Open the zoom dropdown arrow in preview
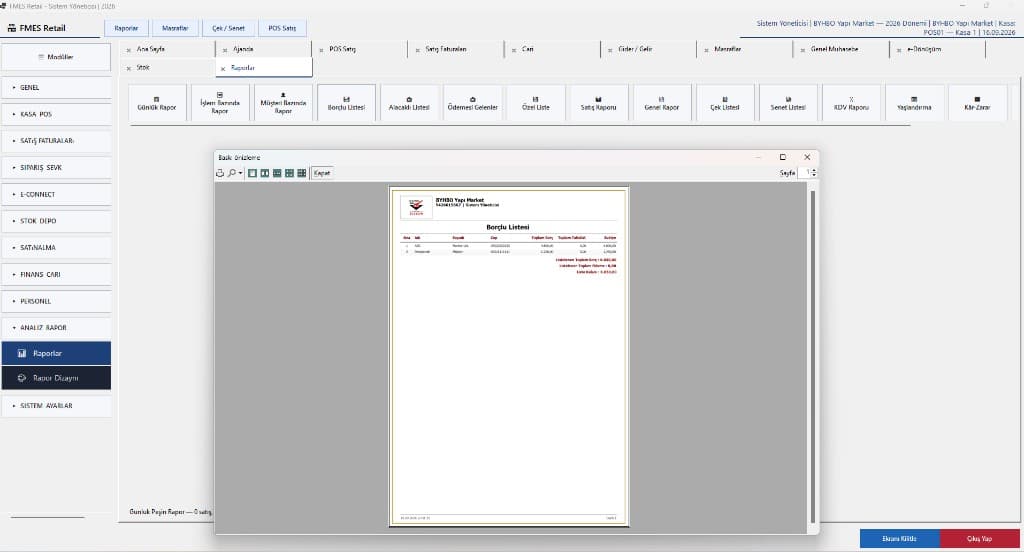This screenshot has height=552, width=1024. point(240,173)
